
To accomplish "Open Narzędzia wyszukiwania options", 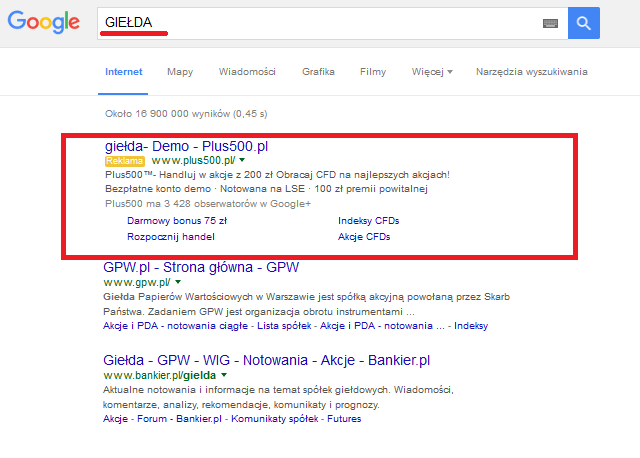I will [532, 72].
